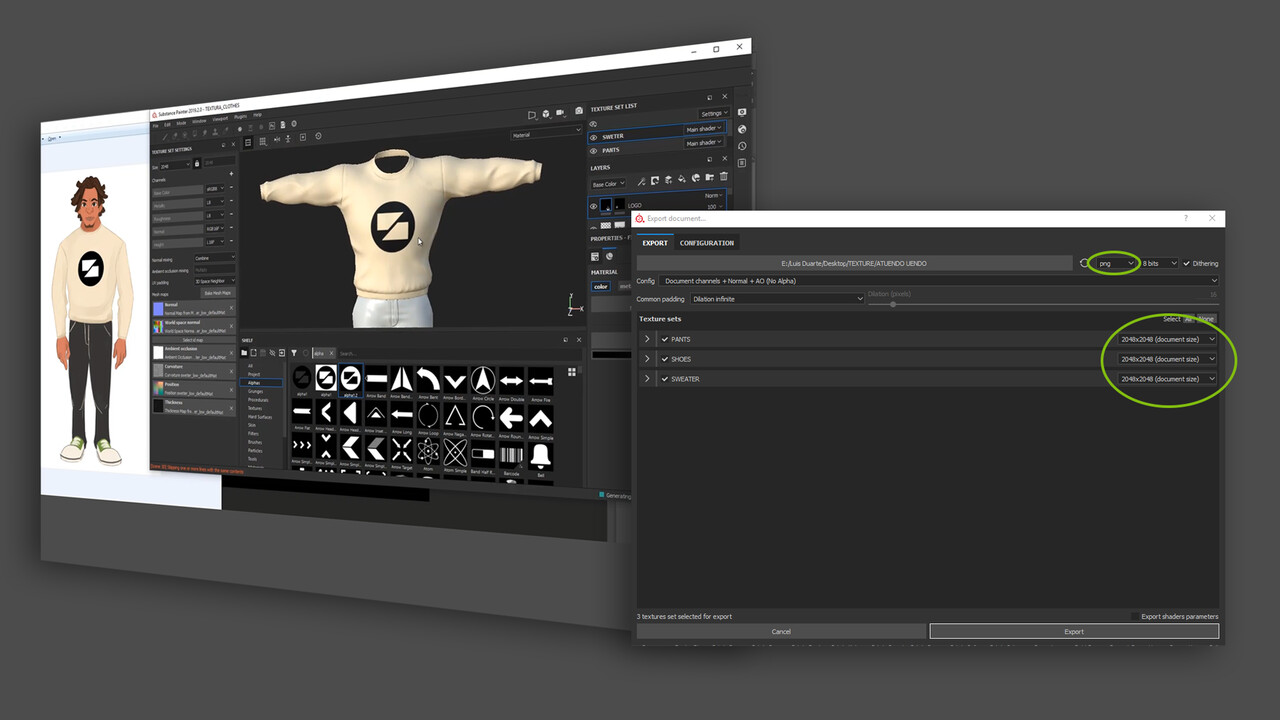Click the color channel chip under MATERIAL

tap(600, 287)
